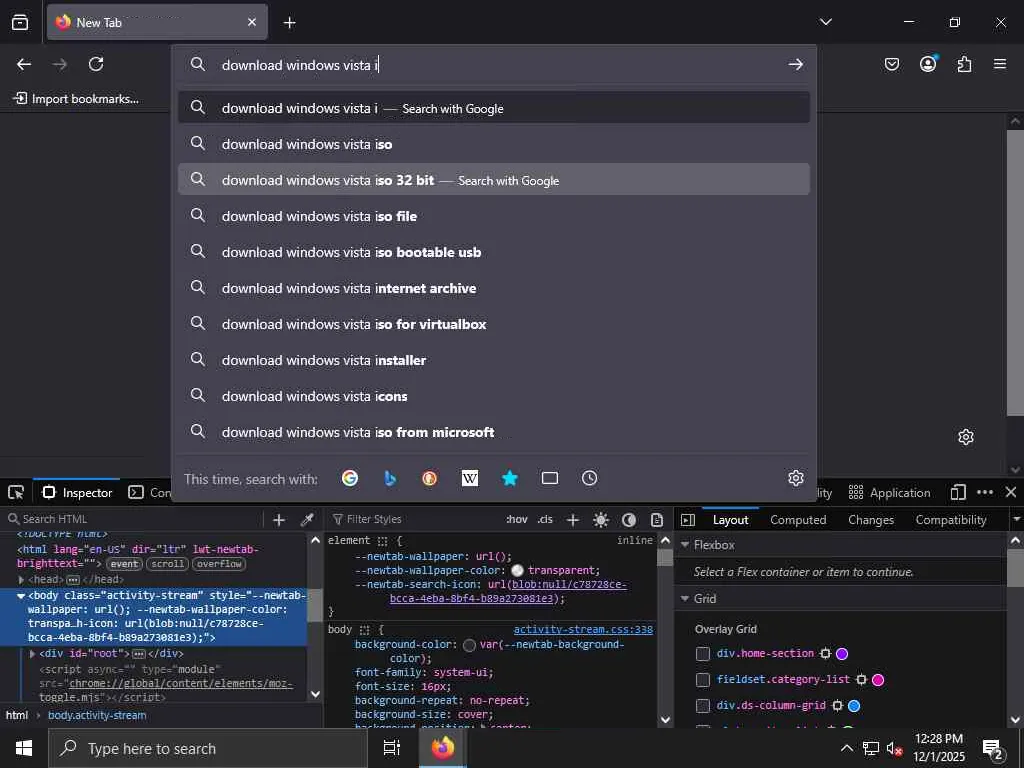Search this time with Wikipedia icon
1024x768 pixels.
[470, 478]
